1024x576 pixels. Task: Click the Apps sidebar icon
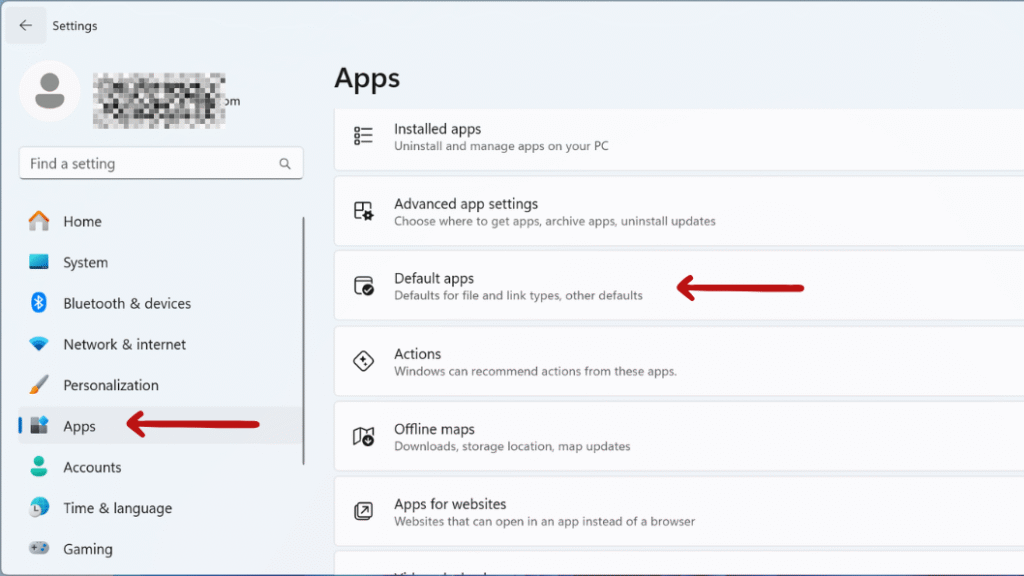tap(39, 425)
